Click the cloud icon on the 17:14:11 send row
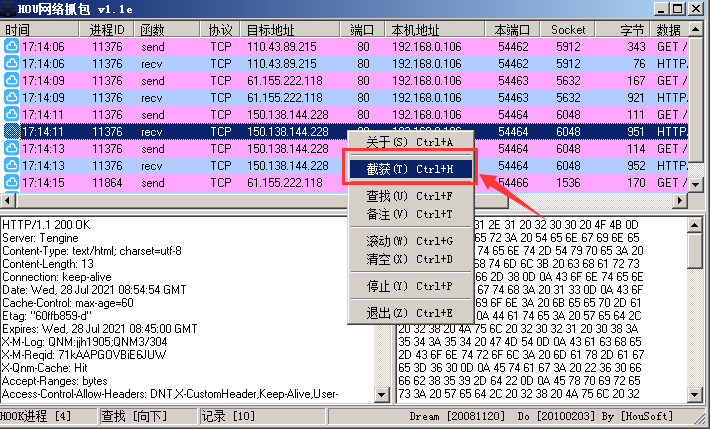 [x=11, y=115]
